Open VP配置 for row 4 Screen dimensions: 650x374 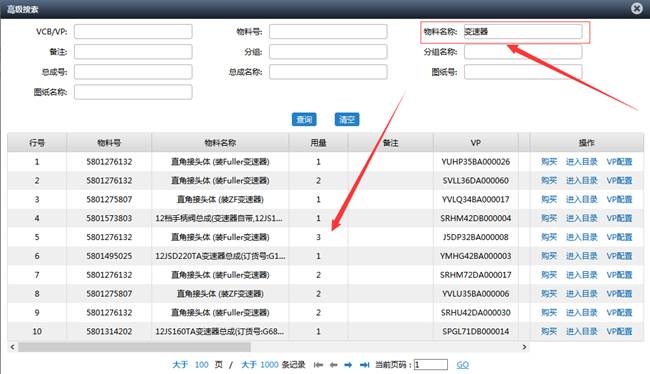coord(619,218)
